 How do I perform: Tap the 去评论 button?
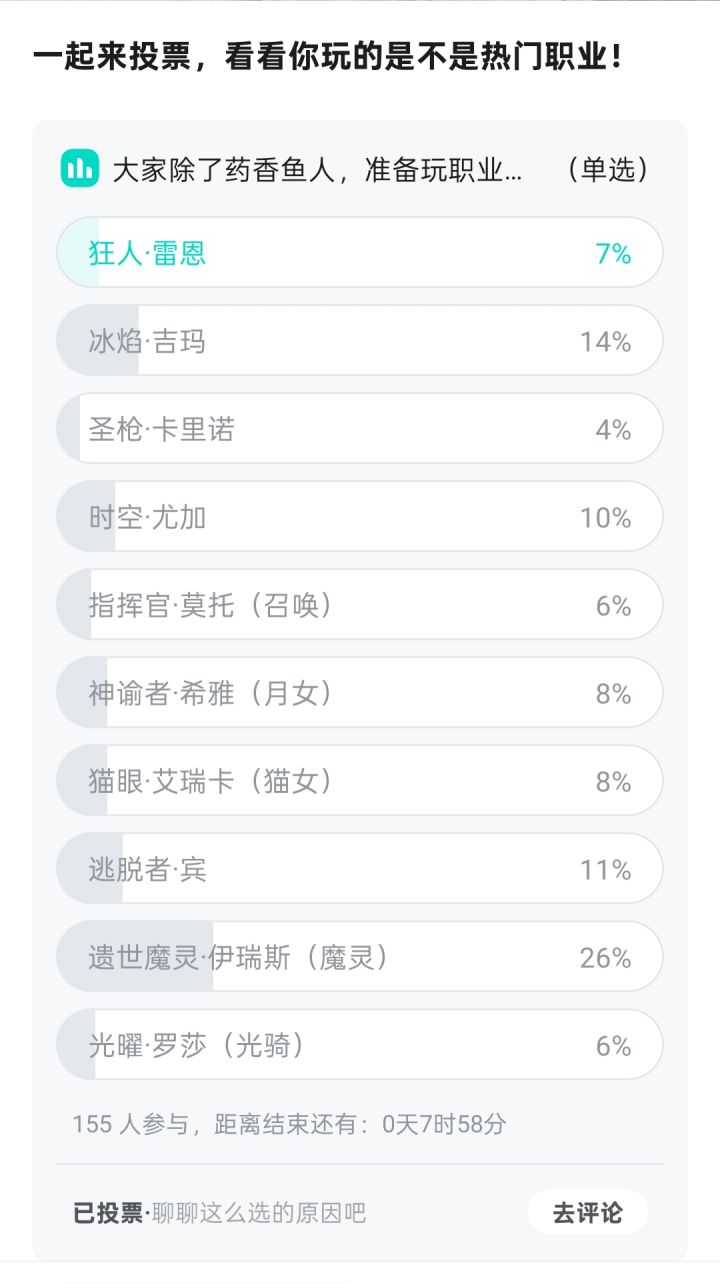coord(588,1212)
